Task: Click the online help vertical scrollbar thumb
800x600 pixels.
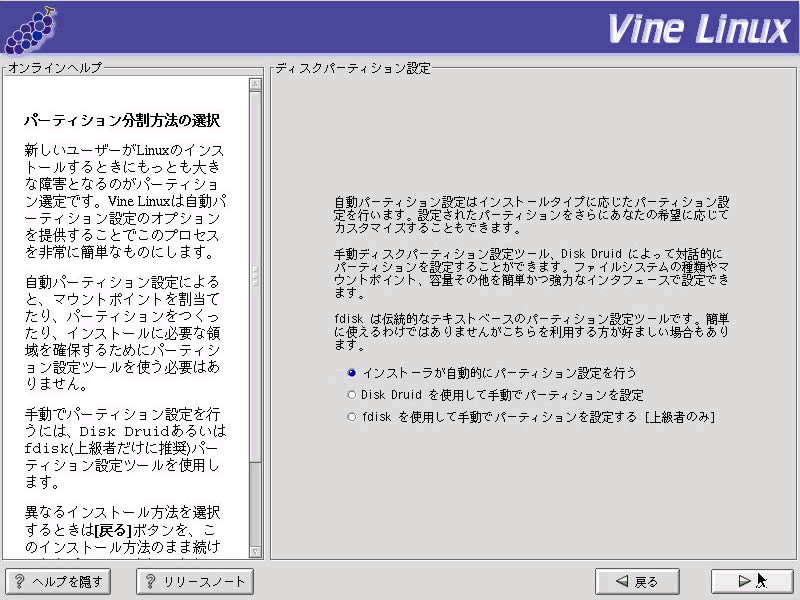Action: (256, 277)
